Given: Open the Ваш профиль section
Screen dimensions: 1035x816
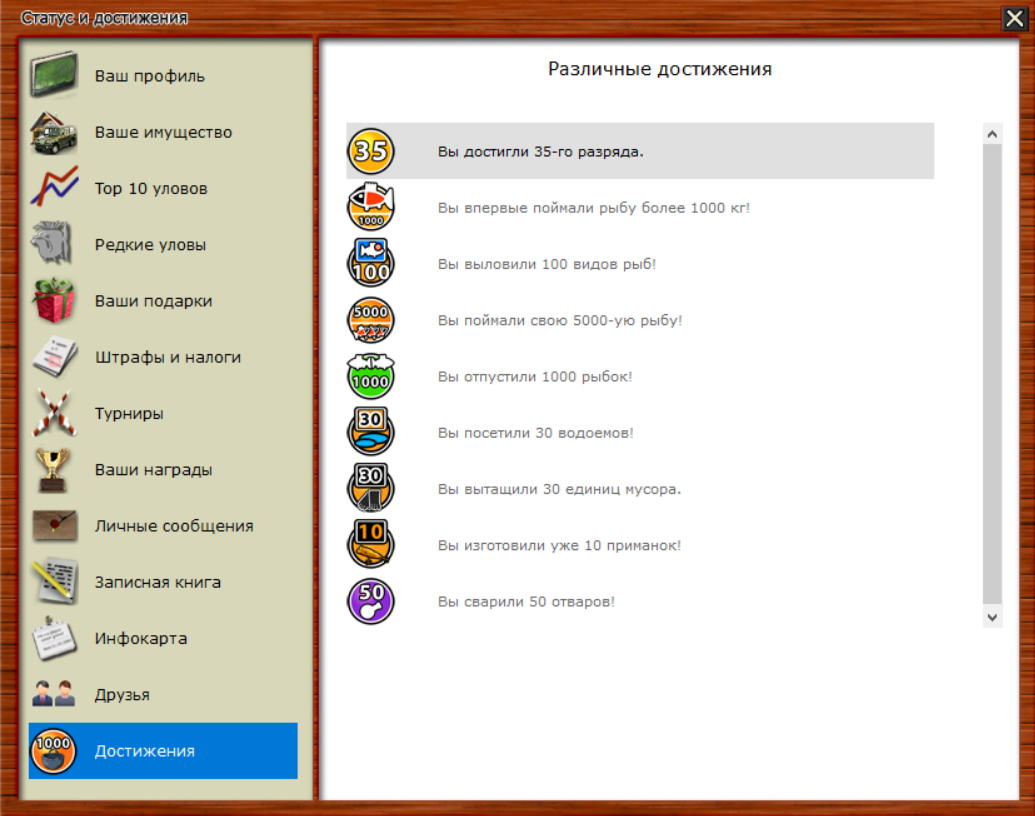Looking at the screenshot, I should (x=150, y=76).
